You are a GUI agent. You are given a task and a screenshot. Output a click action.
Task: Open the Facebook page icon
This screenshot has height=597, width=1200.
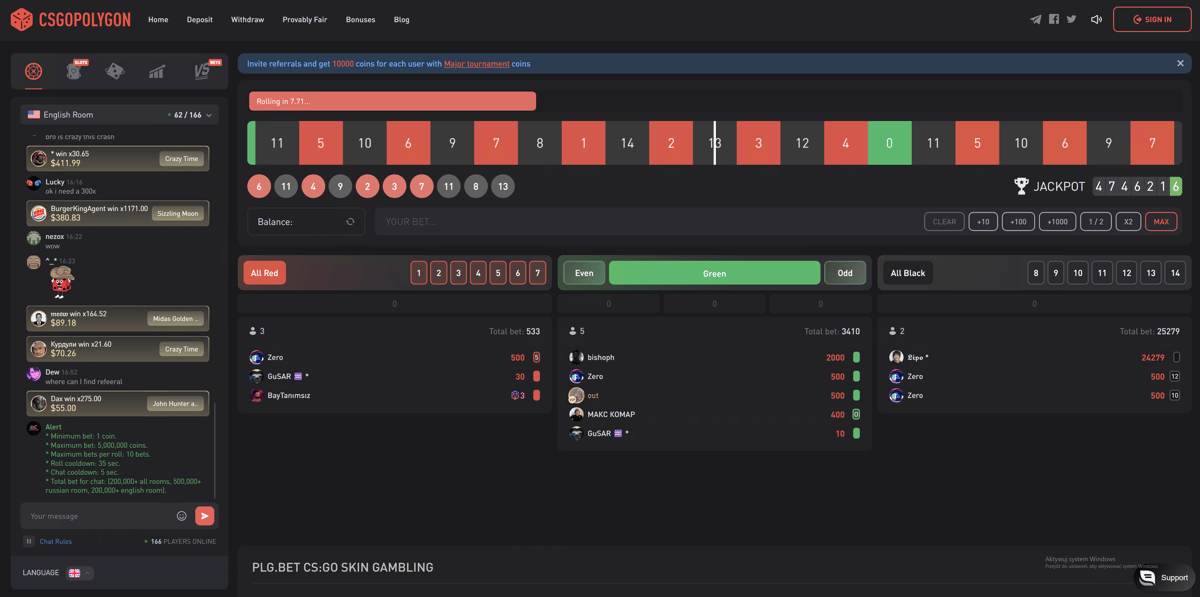pos(1053,19)
